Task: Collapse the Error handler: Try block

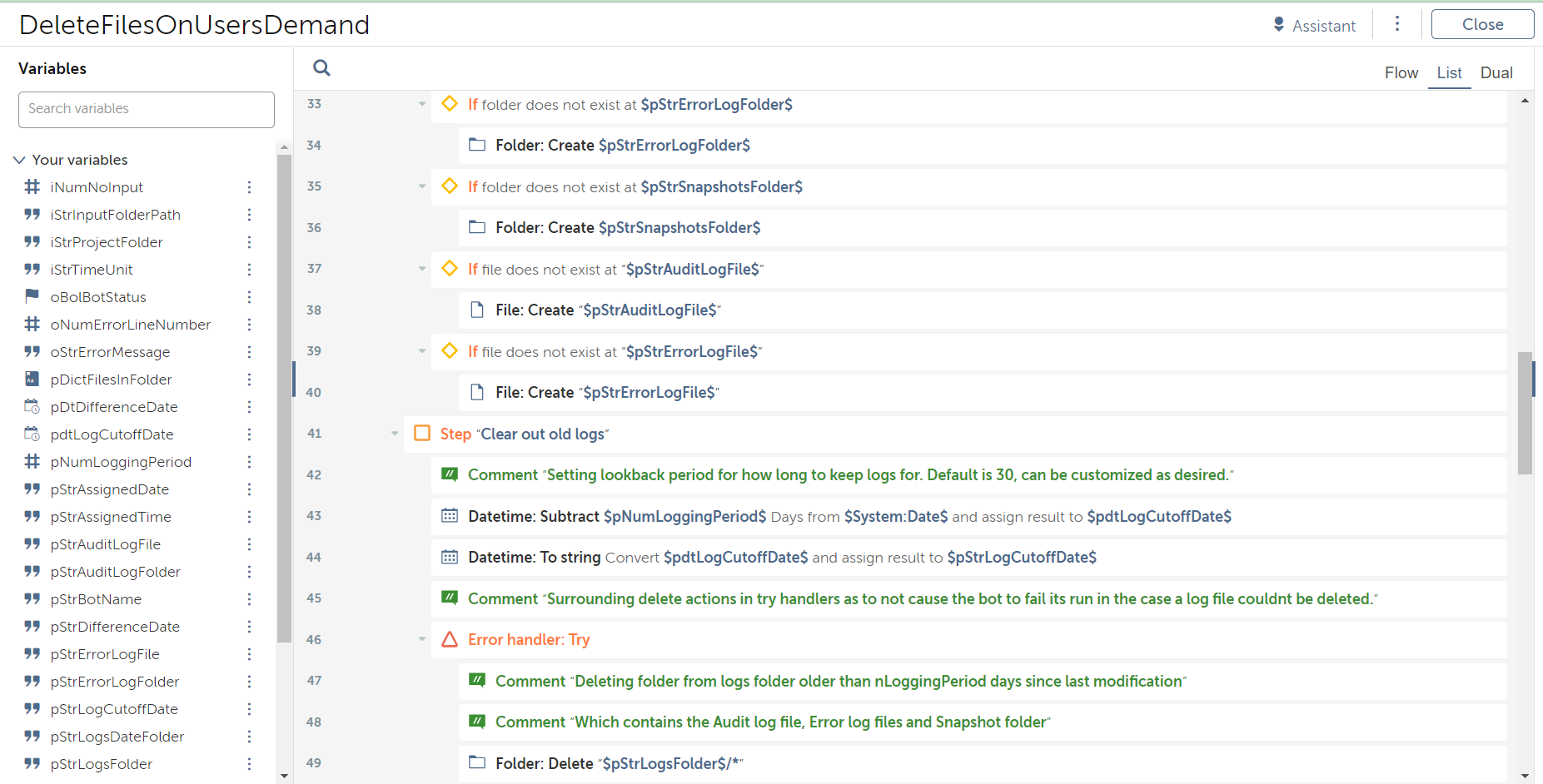Action: [x=422, y=639]
